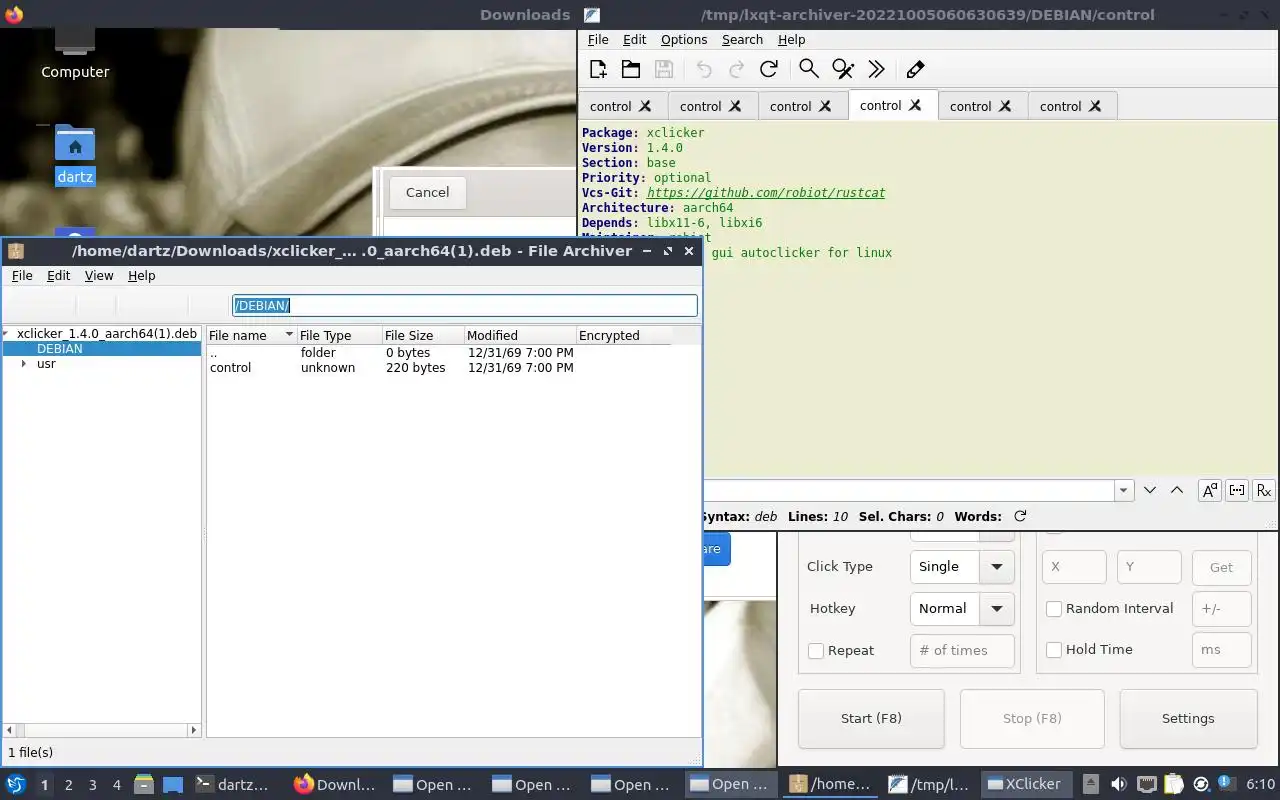
Task: Reload the document using the circular arrow icon
Action: (769, 69)
